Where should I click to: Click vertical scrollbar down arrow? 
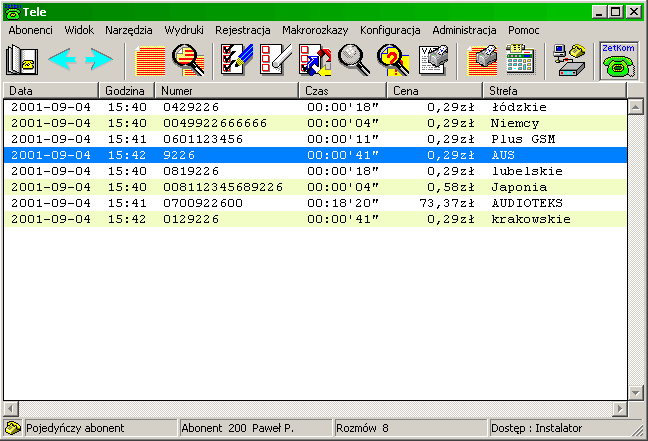(x=636, y=392)
